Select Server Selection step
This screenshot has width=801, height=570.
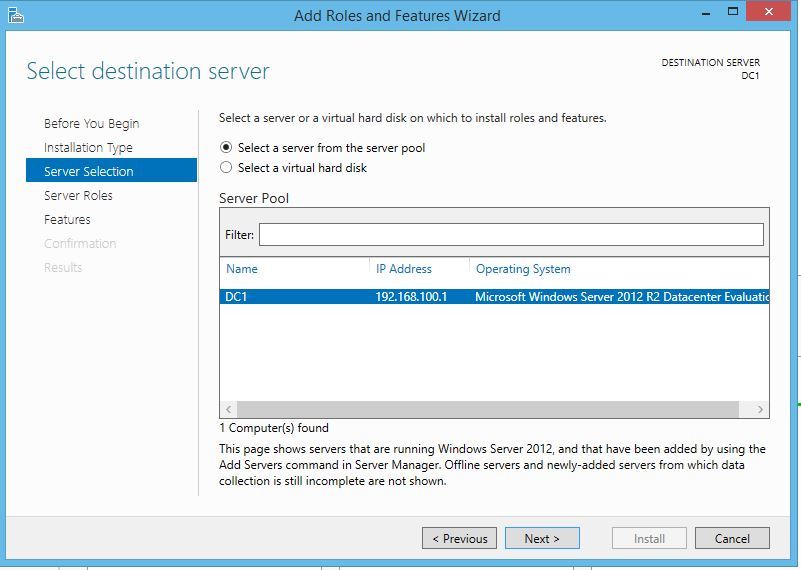pos(111,170)
